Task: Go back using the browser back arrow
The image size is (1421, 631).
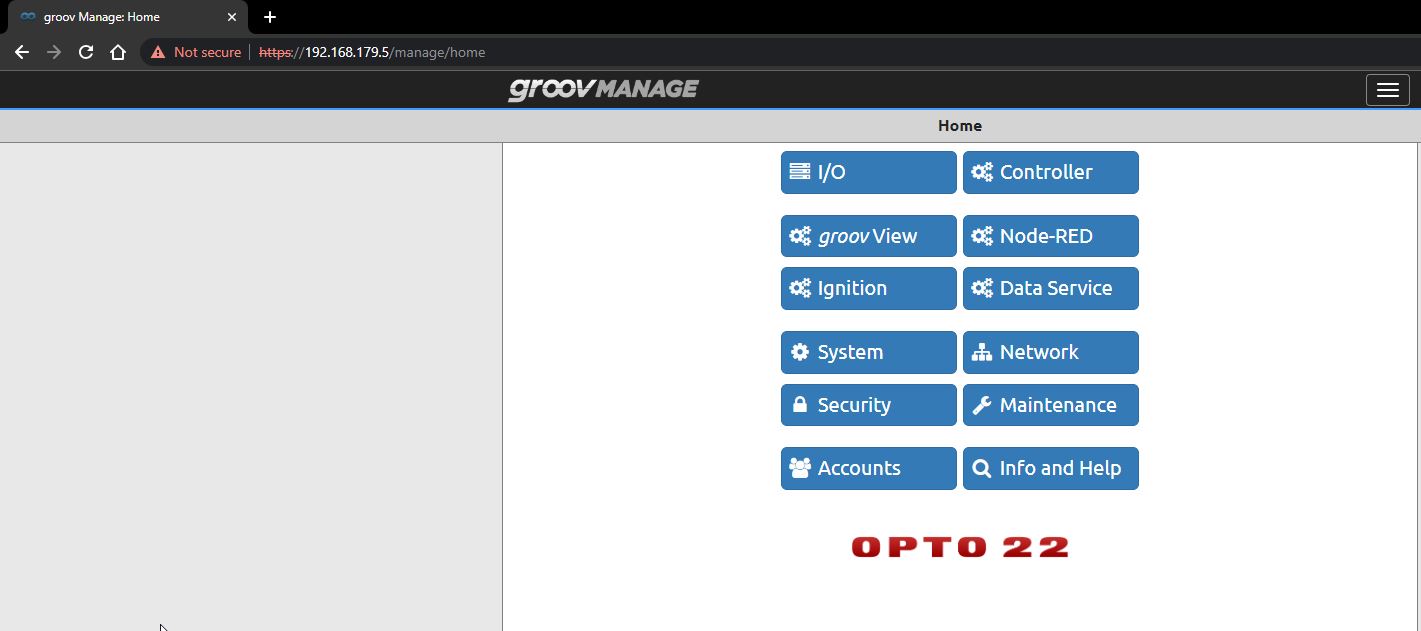Action: [x=22, y=52]
